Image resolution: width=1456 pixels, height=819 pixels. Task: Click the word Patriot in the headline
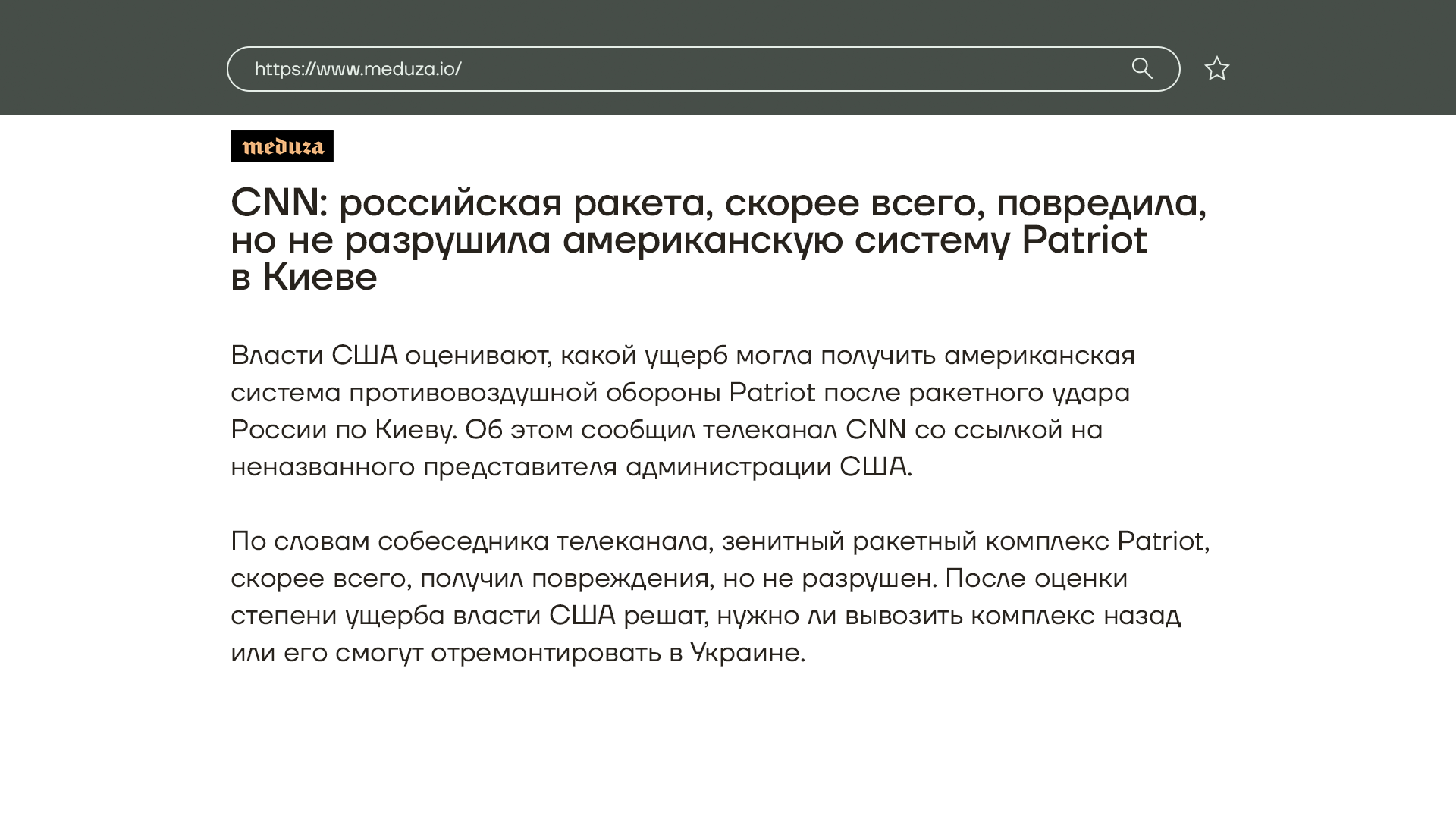pos(1084,240)
